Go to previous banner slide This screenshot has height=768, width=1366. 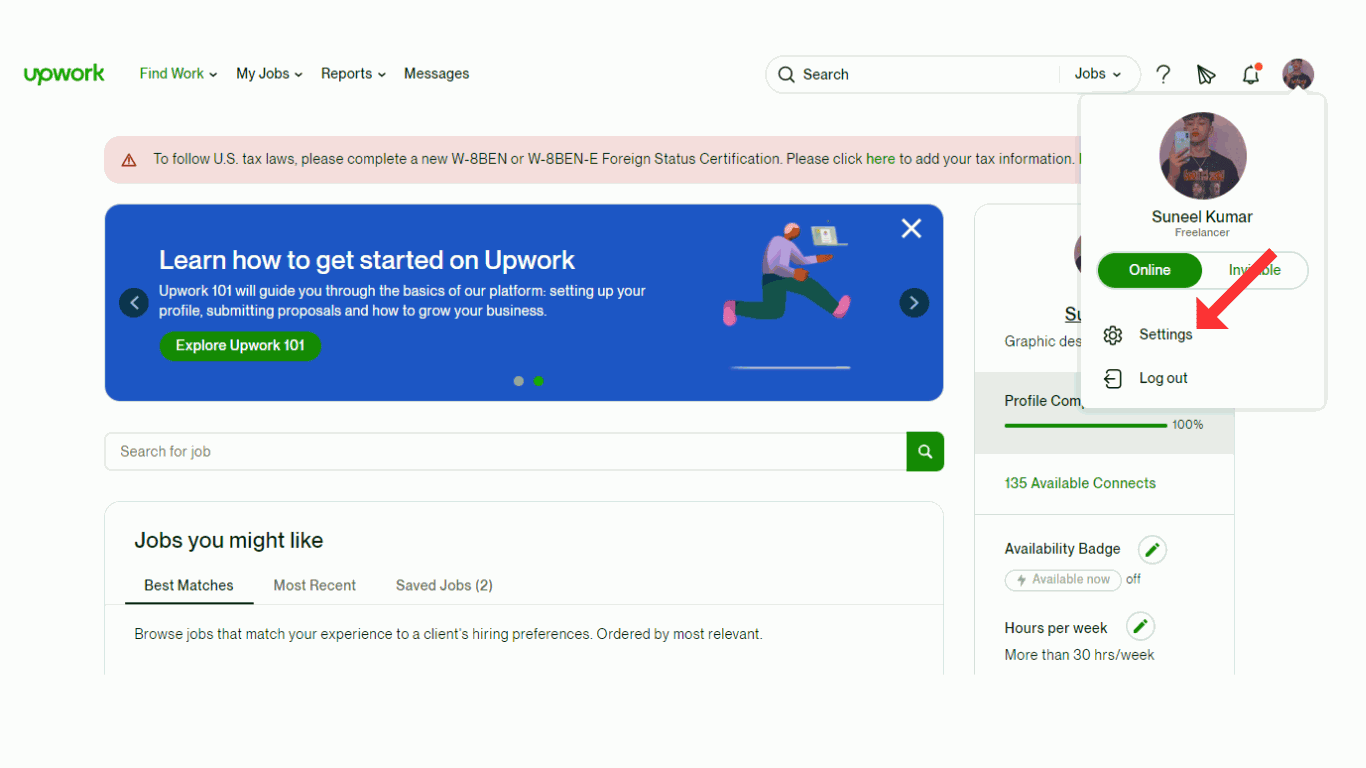coord(134,303)
